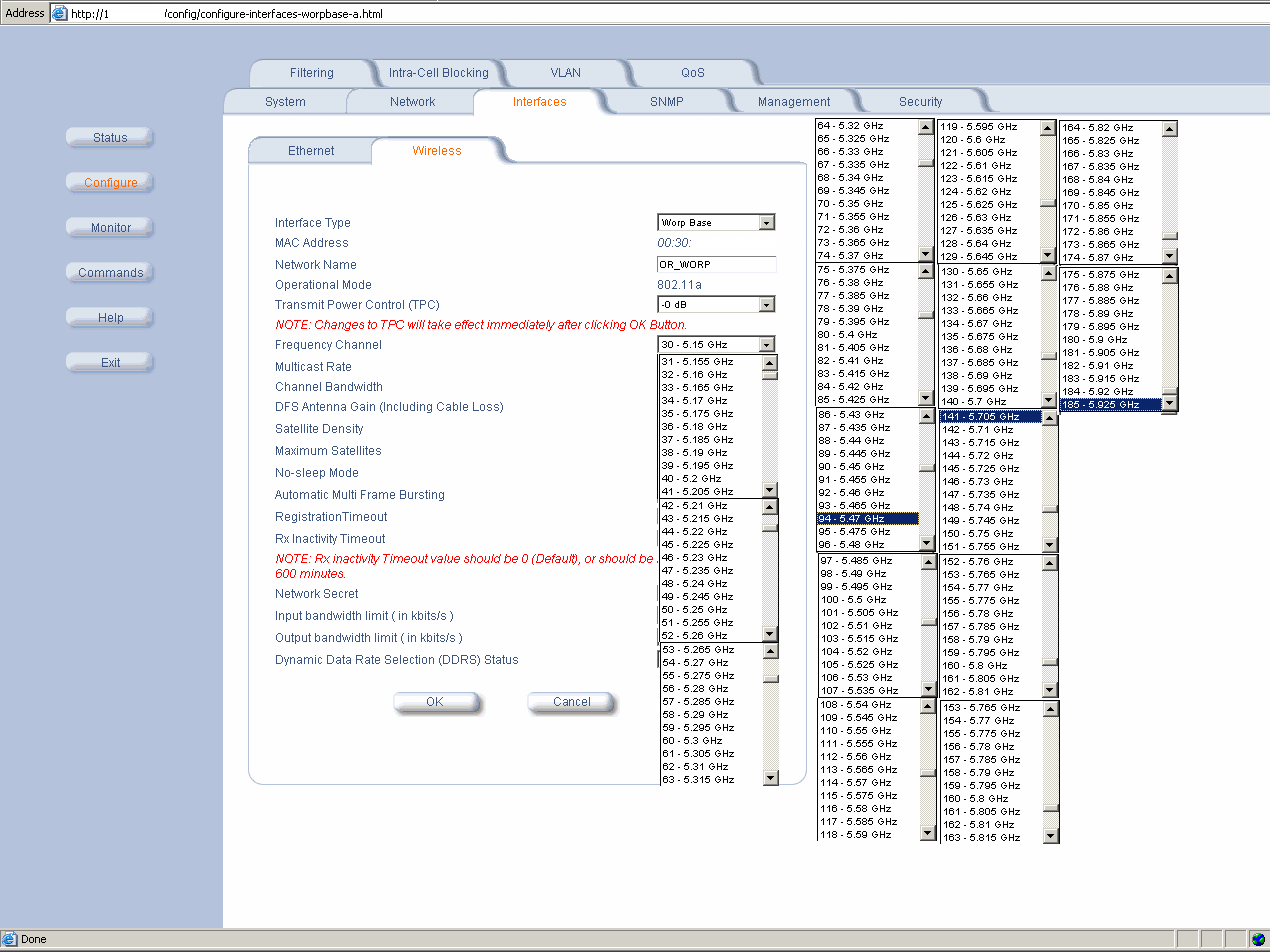Viewport: 1270px width, 952px height.
Task: Go to the Security tab
Action: (920, 102)
